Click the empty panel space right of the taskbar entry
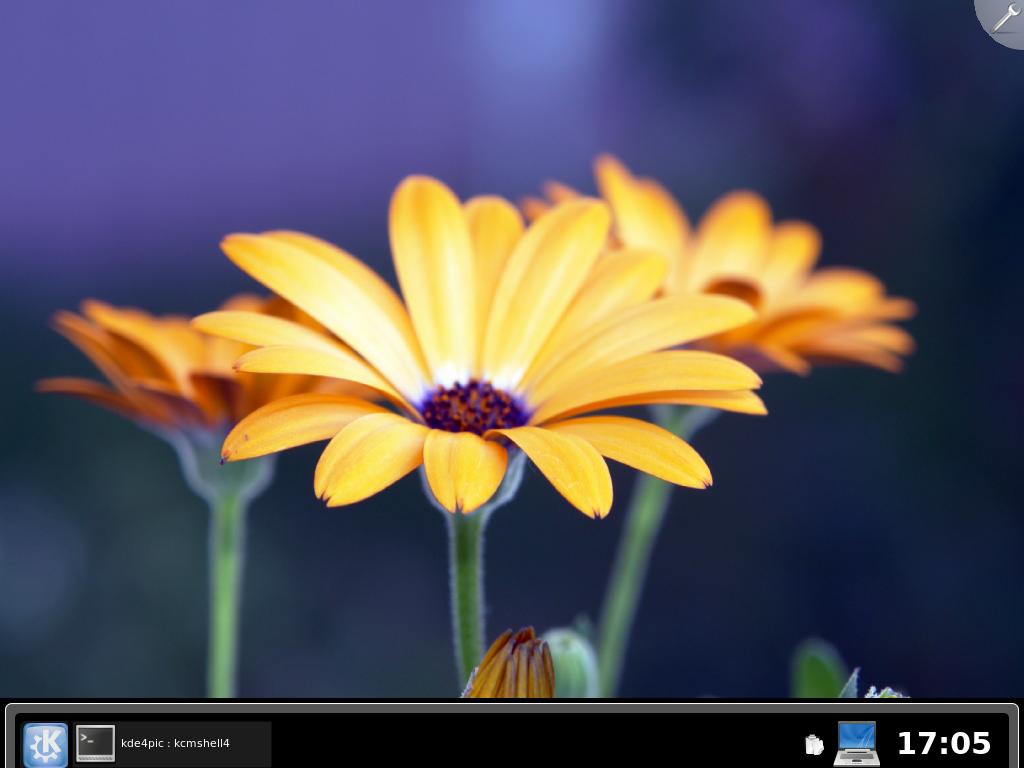1024x768 pixels. click(500, 744)
